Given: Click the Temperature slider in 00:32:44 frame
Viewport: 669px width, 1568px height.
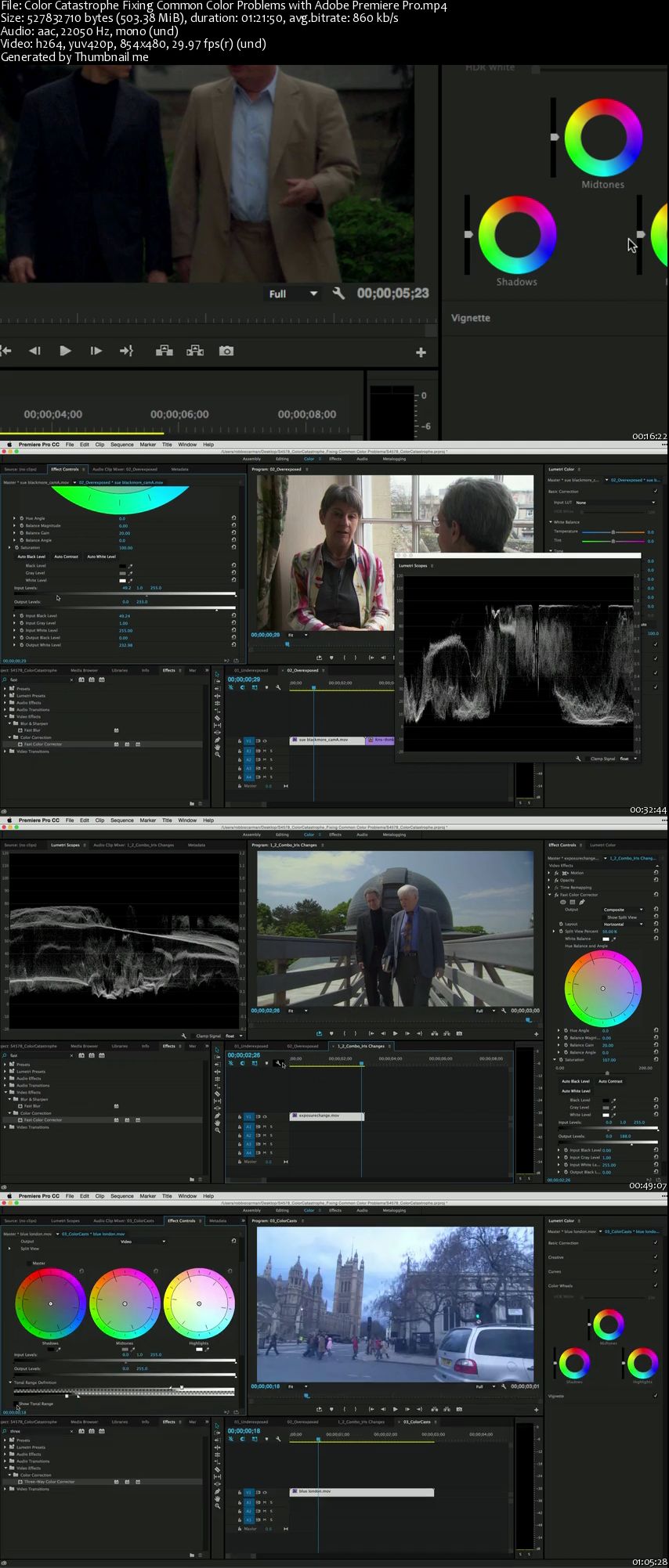Looking at the screenshot, I should click(x=613, y=532).
